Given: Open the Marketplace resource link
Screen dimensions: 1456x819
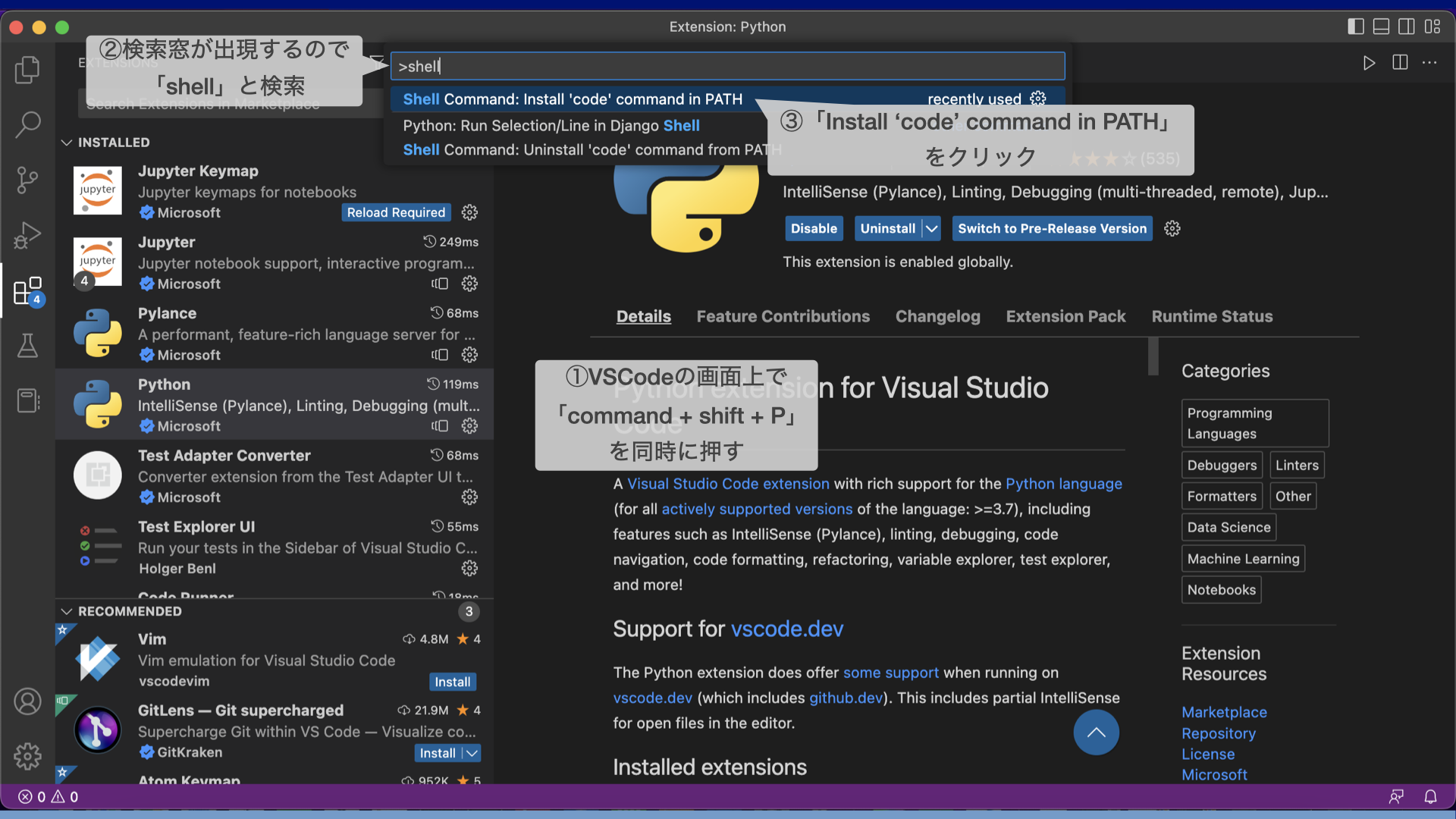Looking at the screenshot, I should coord(1224,712).
